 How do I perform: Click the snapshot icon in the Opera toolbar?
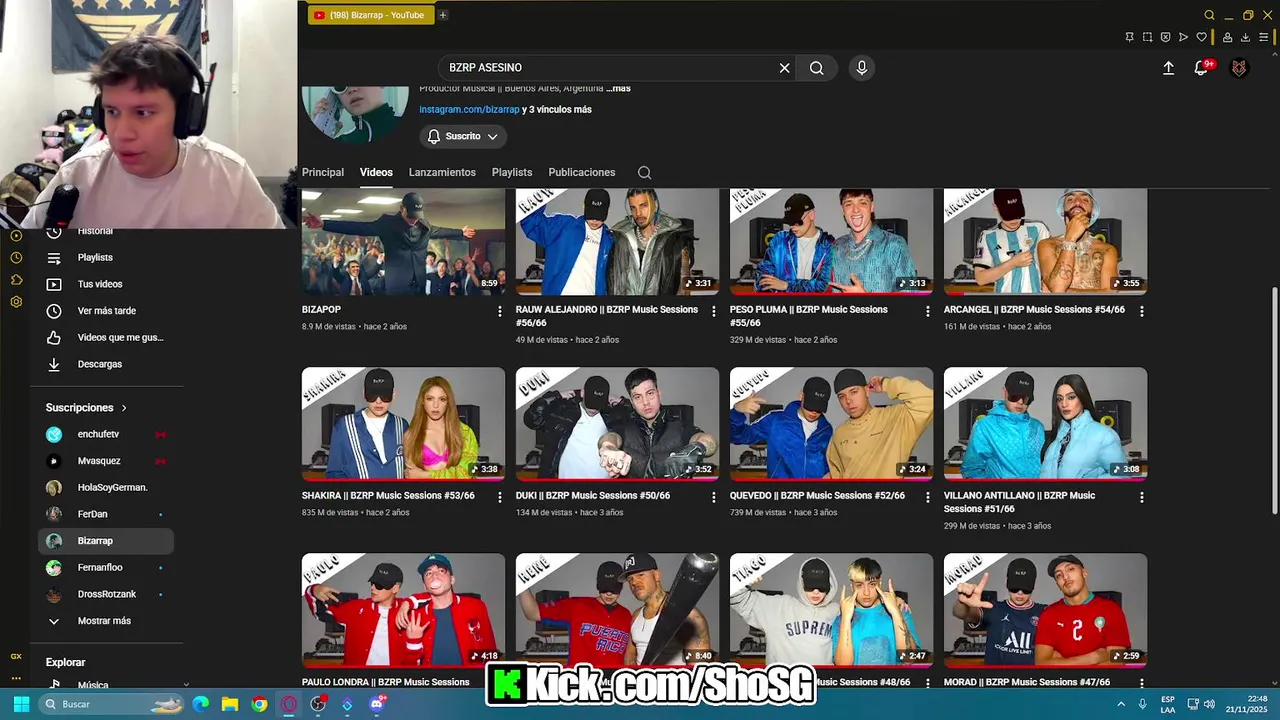point(1147,37)
